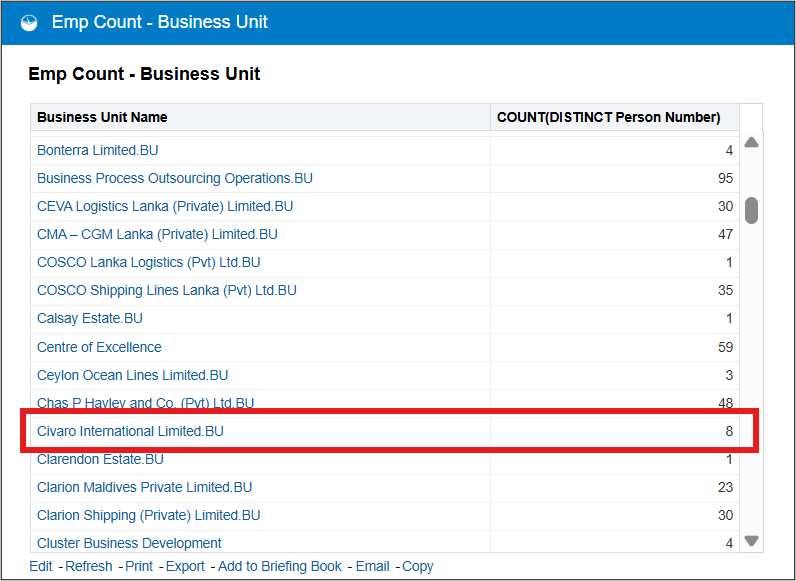Click COUNT(DISTINCT Person Number) column header
This screenshot has height=581, width=796.
(608, 117)
